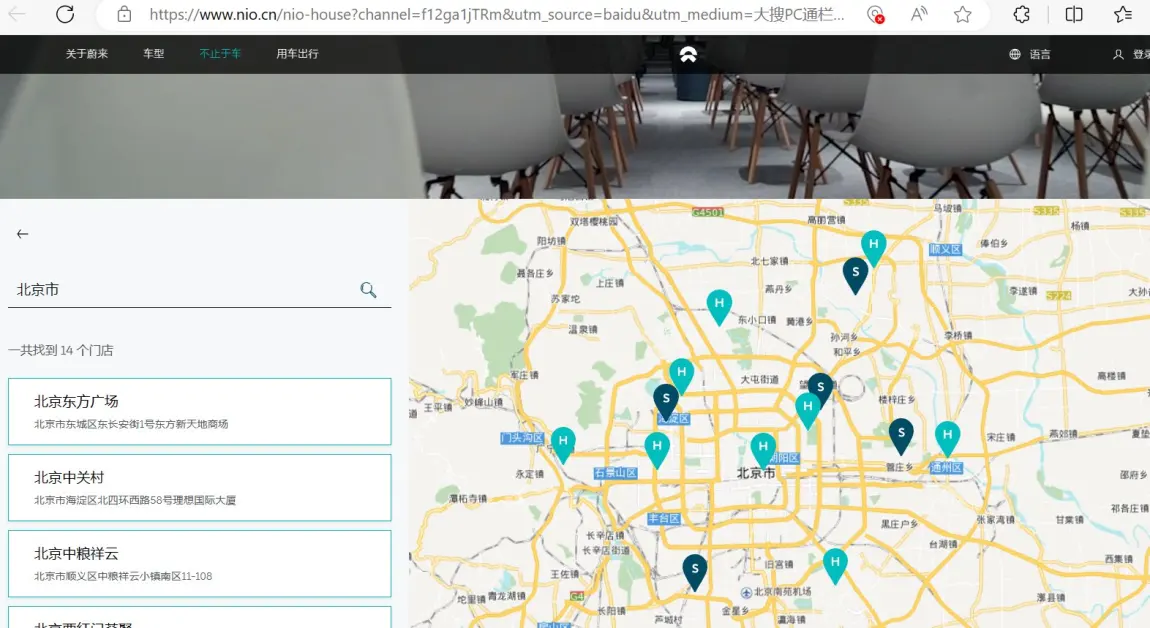
Task: Select the S marker right of 大屯街道
Action: [821, 387]
